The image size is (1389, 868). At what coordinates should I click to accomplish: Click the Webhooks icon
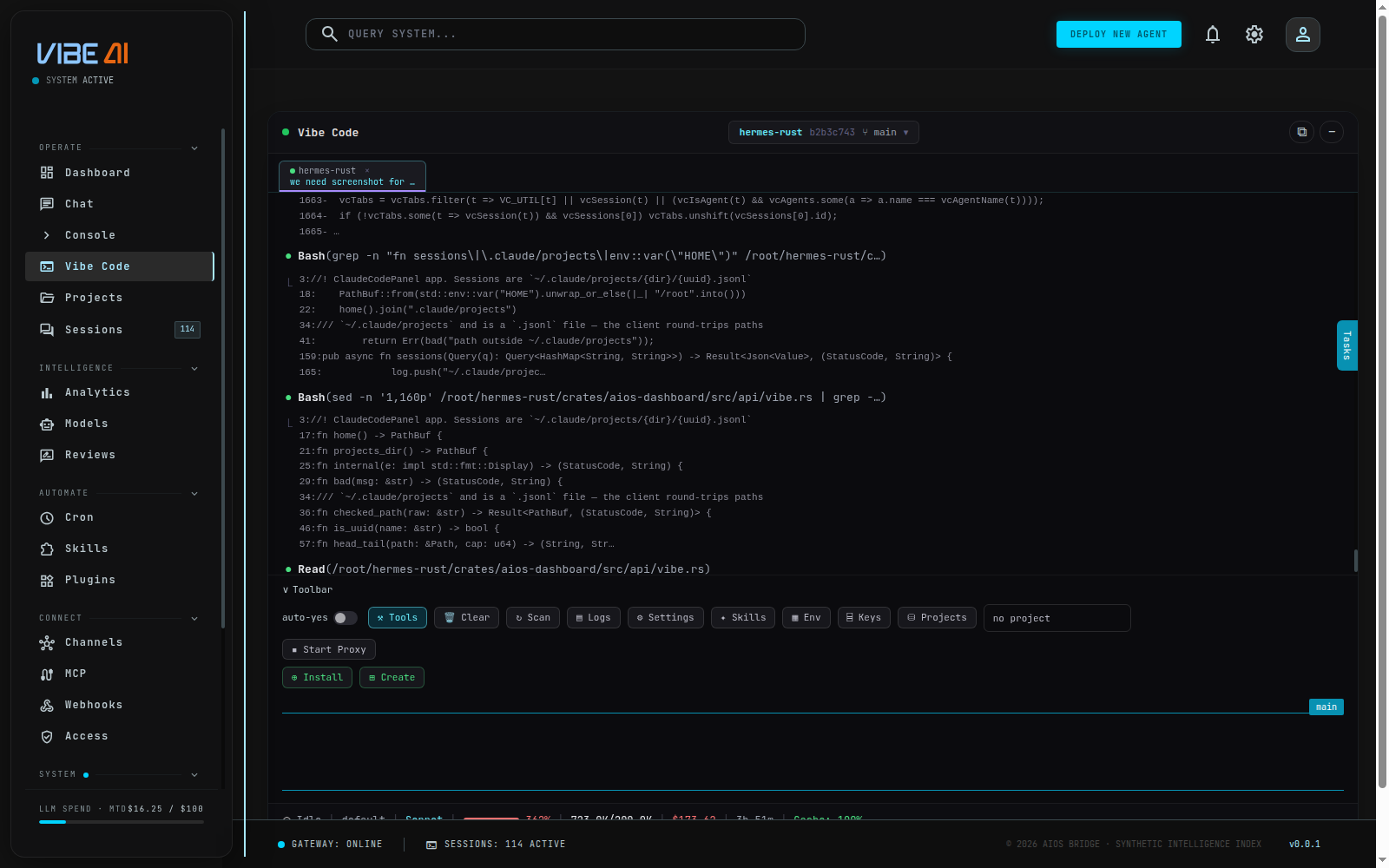(x=47, y=705)
